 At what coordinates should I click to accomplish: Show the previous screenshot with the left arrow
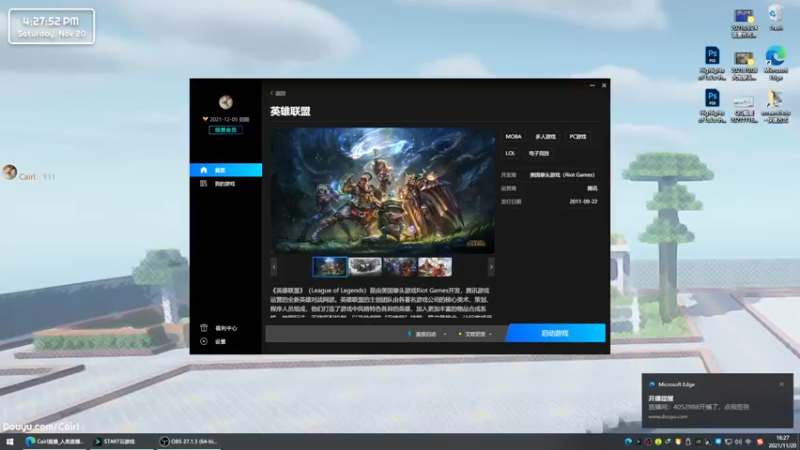pos(274,267)
